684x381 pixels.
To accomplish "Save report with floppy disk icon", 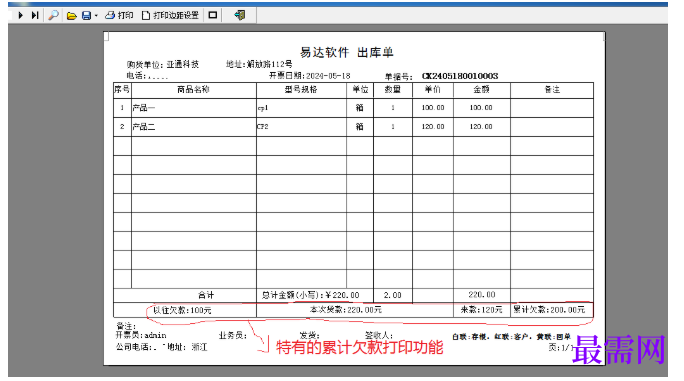I will click(x=86, y=16).
